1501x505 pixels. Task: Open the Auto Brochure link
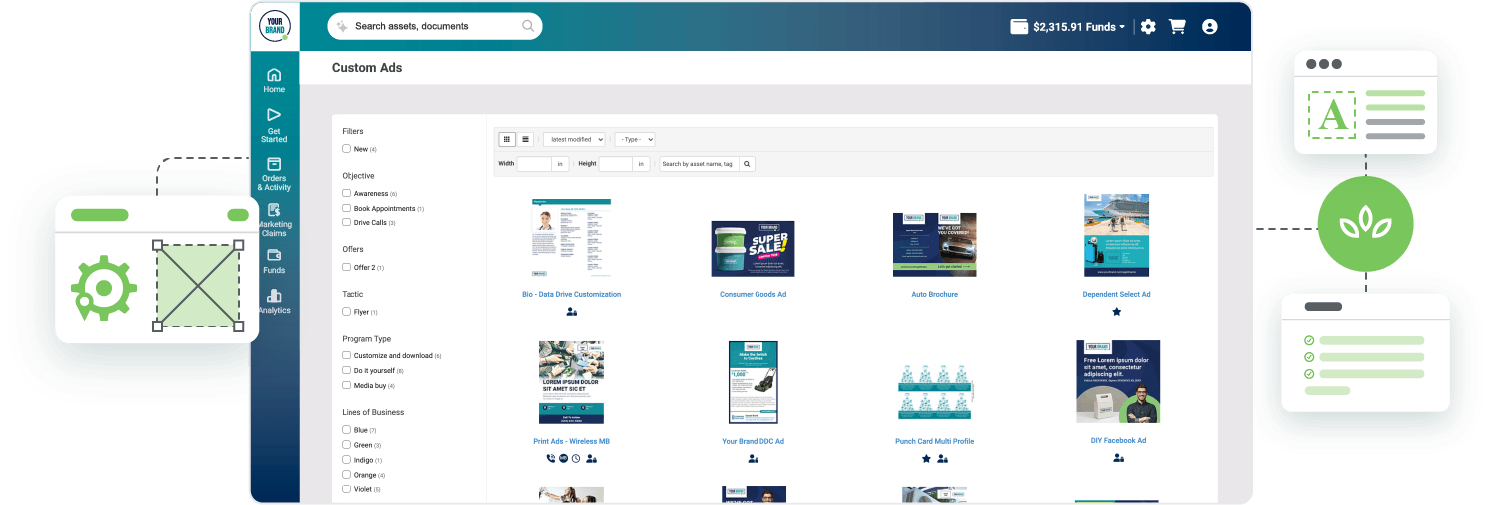pyautogui.click(x=934, y=295)
